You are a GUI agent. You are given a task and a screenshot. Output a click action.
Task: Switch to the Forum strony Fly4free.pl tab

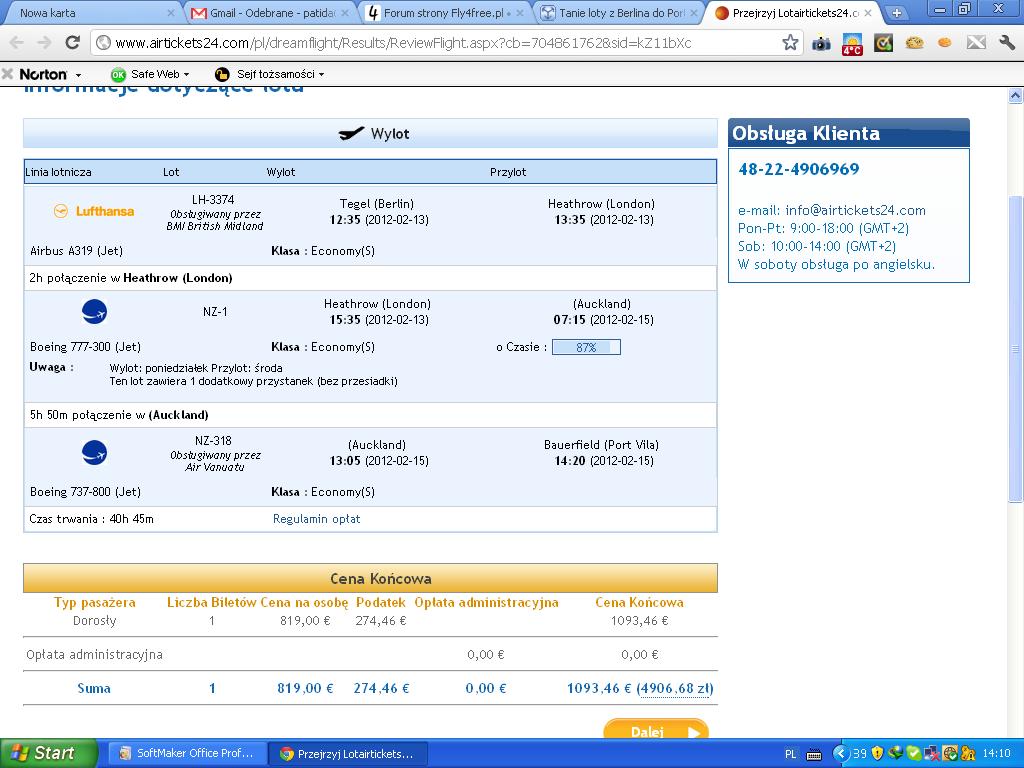(x=444, y=12)
